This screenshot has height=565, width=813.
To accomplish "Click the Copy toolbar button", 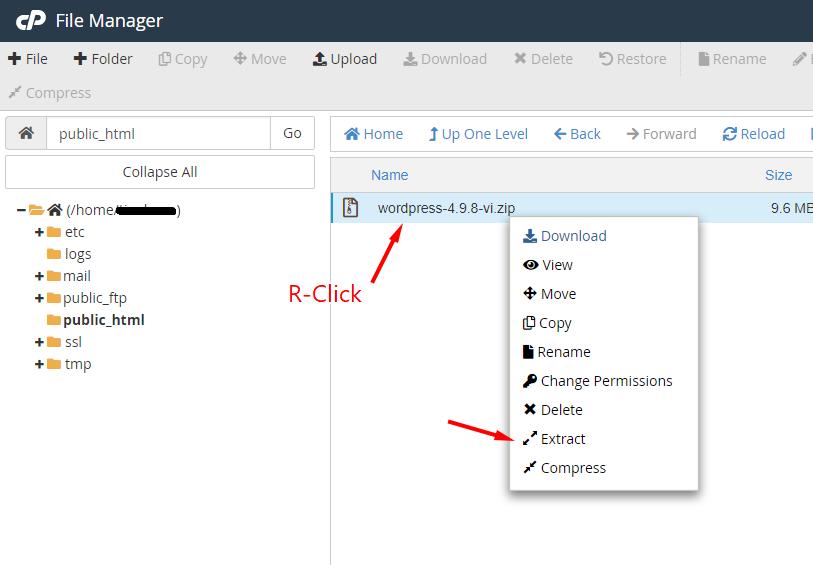I will tap(183, 59).
